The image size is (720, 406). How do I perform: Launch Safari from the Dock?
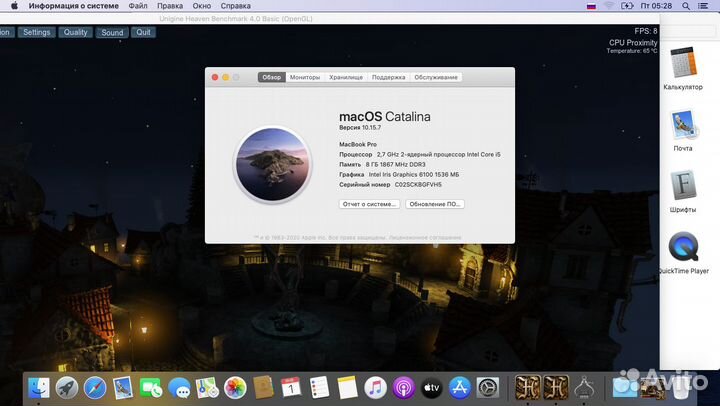pos(95,388)
